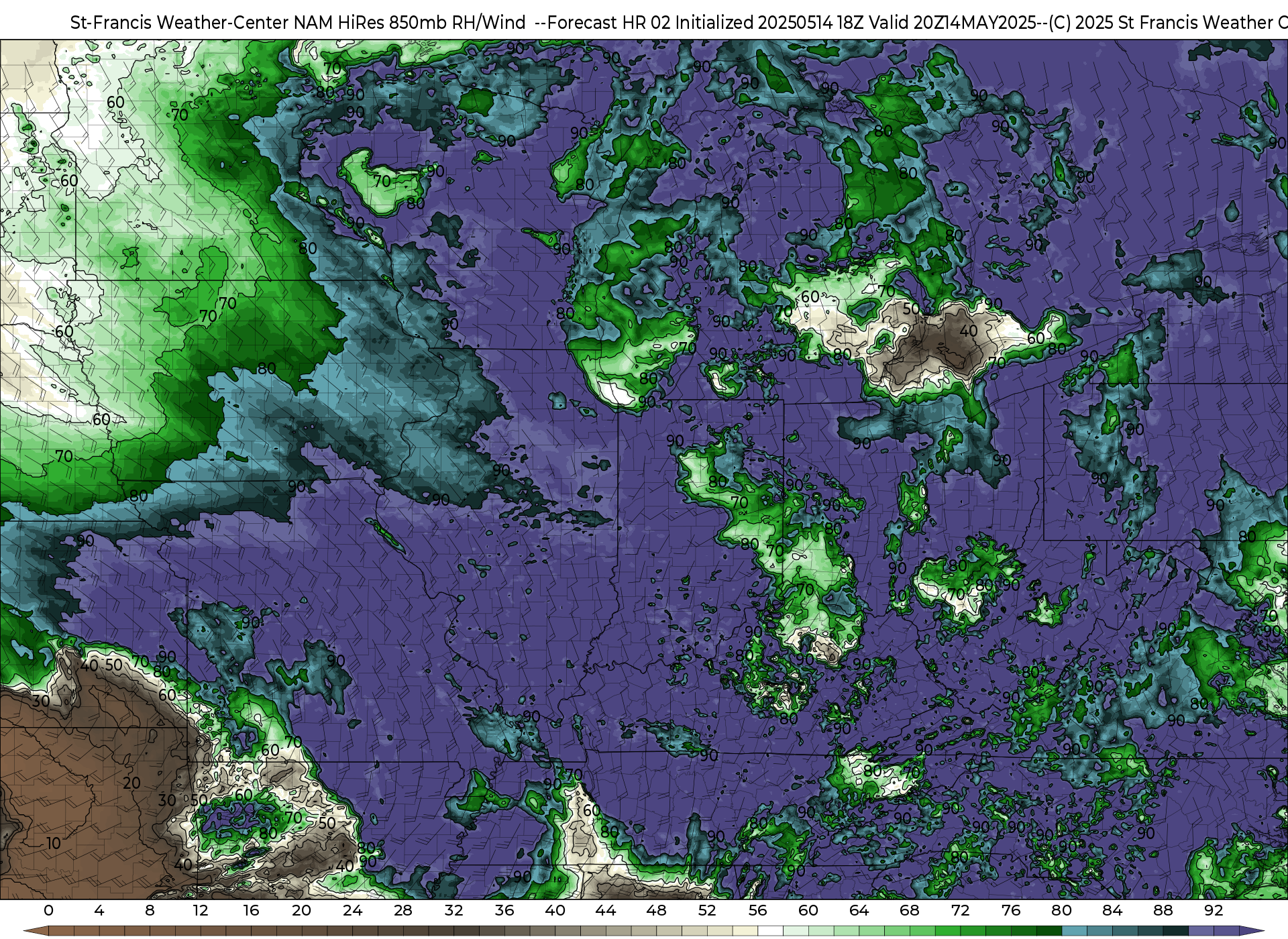1288x939 pixels.
Task: Click the "88" label on the color bar scale
Action: (x=1163, y=911)
